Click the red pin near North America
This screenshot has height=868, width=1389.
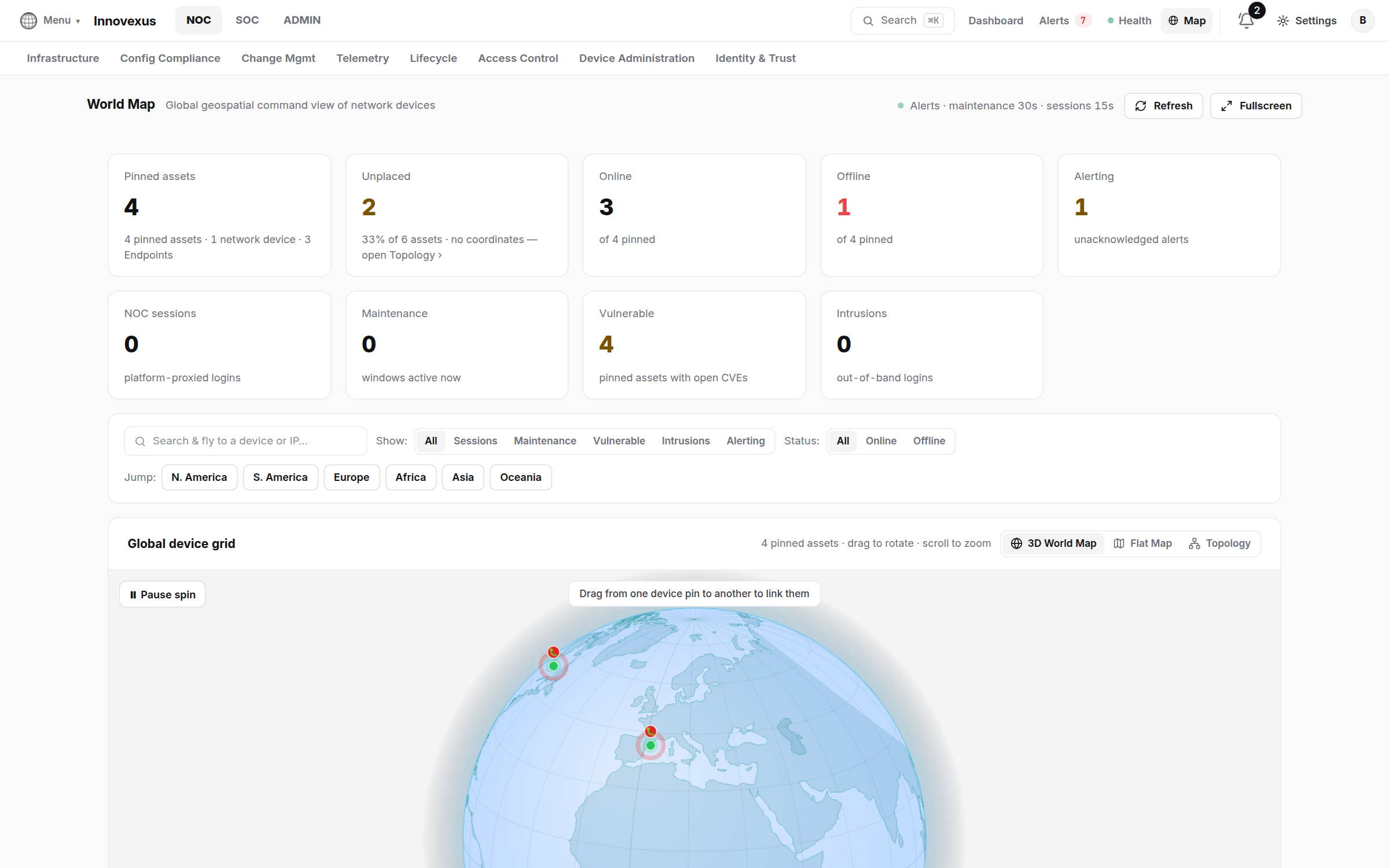click(553, 652)
